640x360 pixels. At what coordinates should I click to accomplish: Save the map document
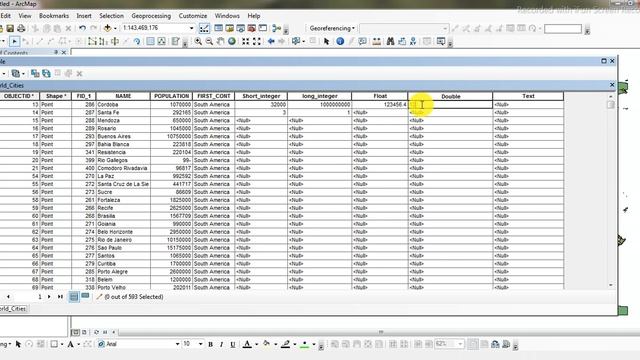10,28
